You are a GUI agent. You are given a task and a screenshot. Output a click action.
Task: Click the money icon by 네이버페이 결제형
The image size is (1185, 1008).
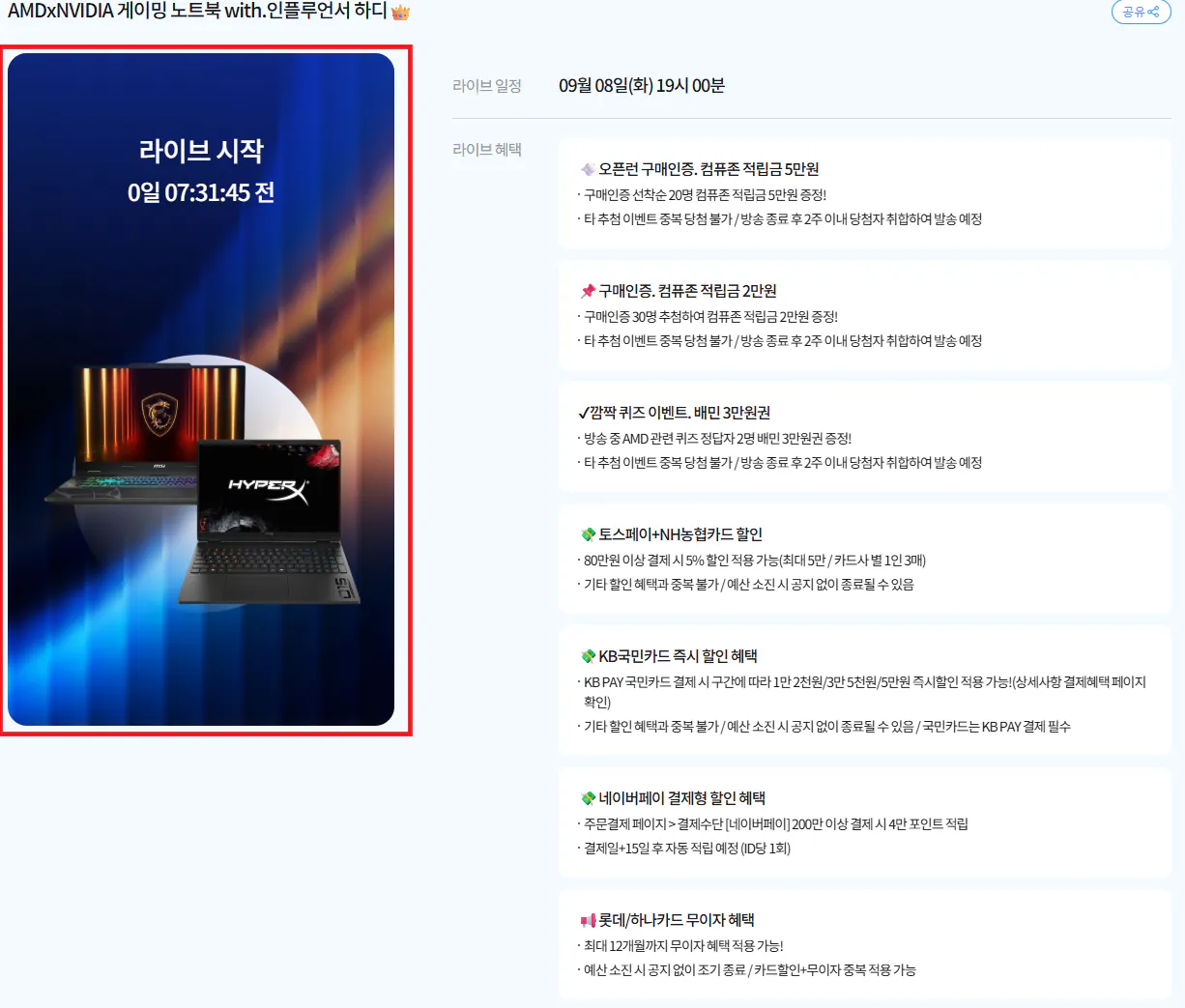point(588,798)
